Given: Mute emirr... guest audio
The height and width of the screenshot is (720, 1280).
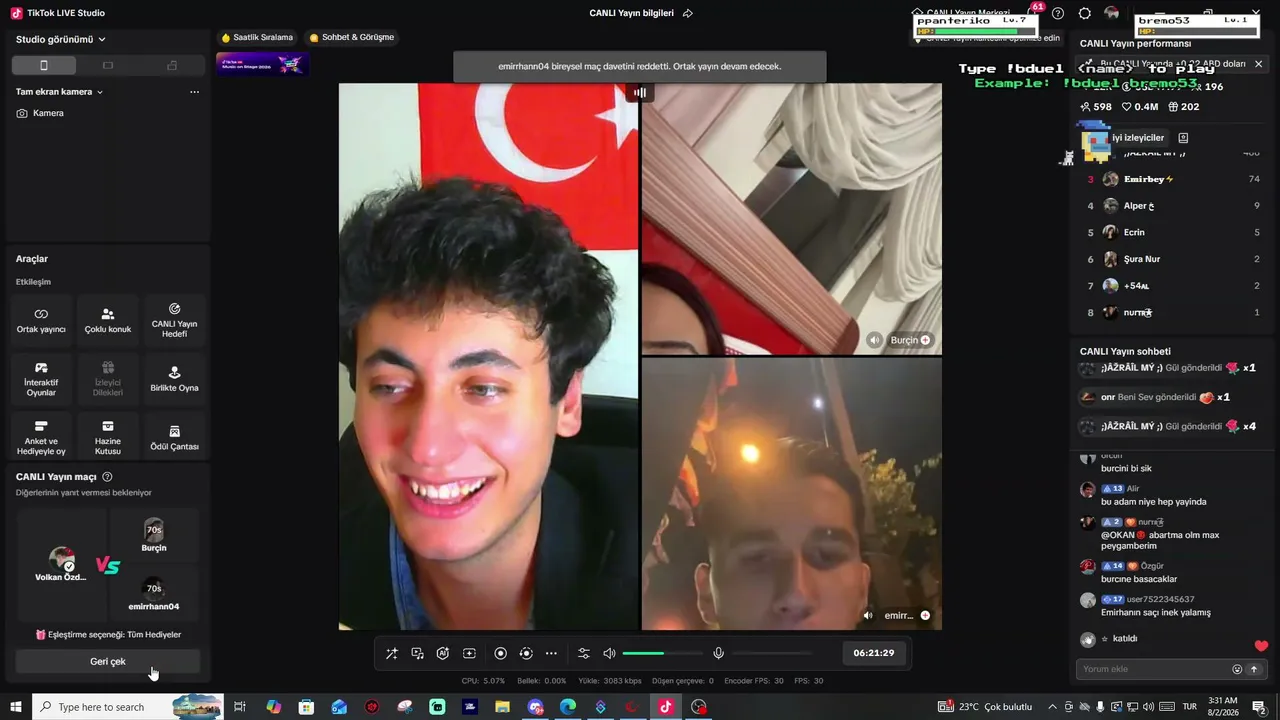Looking at the screenshot, I should pyautogui.click(x=868, y=615).
